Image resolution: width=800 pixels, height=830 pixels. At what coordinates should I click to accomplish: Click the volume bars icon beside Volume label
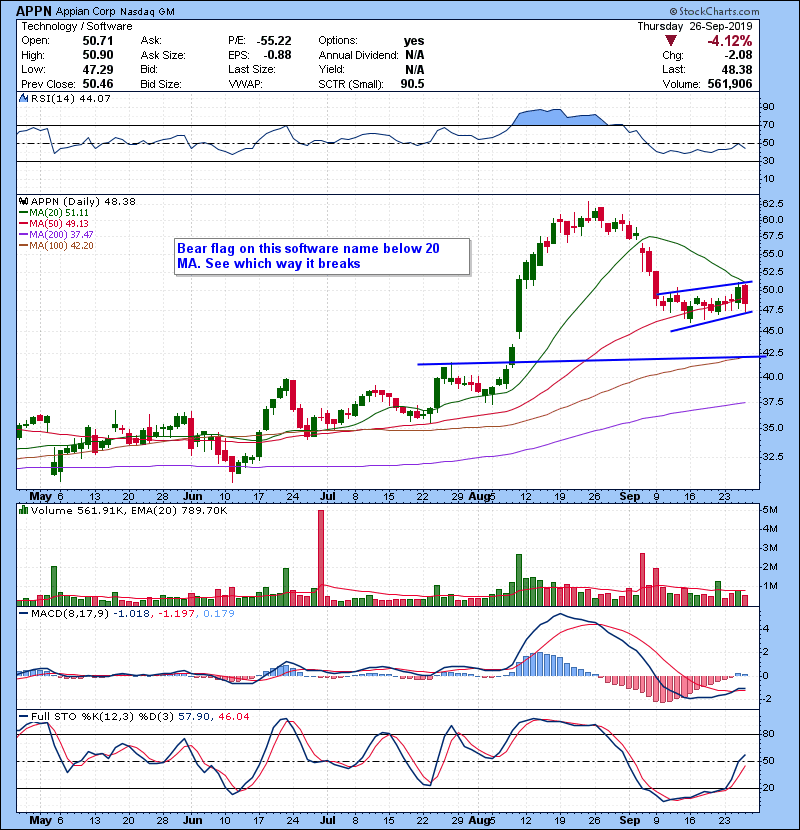(23, 510)
